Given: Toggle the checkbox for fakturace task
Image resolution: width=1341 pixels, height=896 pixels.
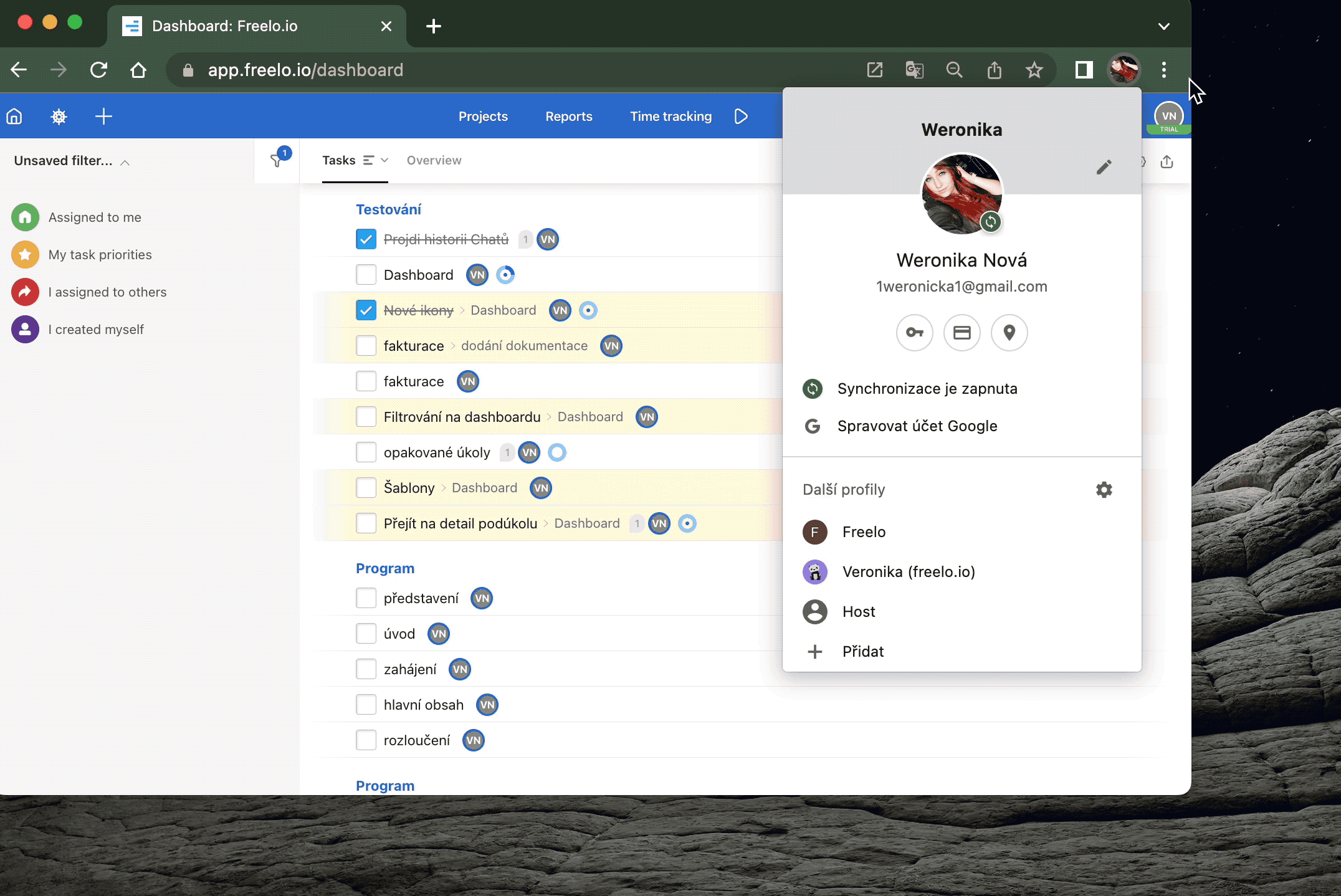Looking at the screenshot, I should point(364,381).
